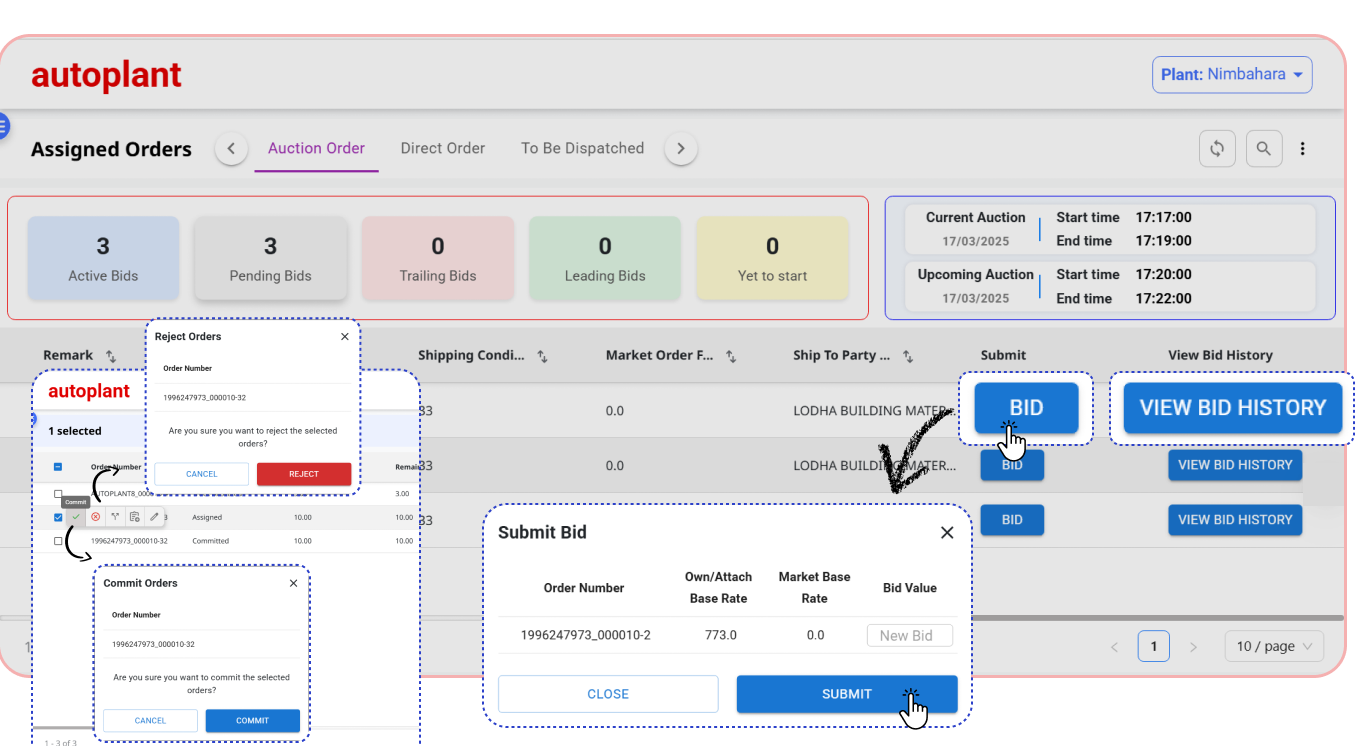Screen dimensions: 1360x747
Task: Open the 10 / page size dropdown
Action: 1274,647
